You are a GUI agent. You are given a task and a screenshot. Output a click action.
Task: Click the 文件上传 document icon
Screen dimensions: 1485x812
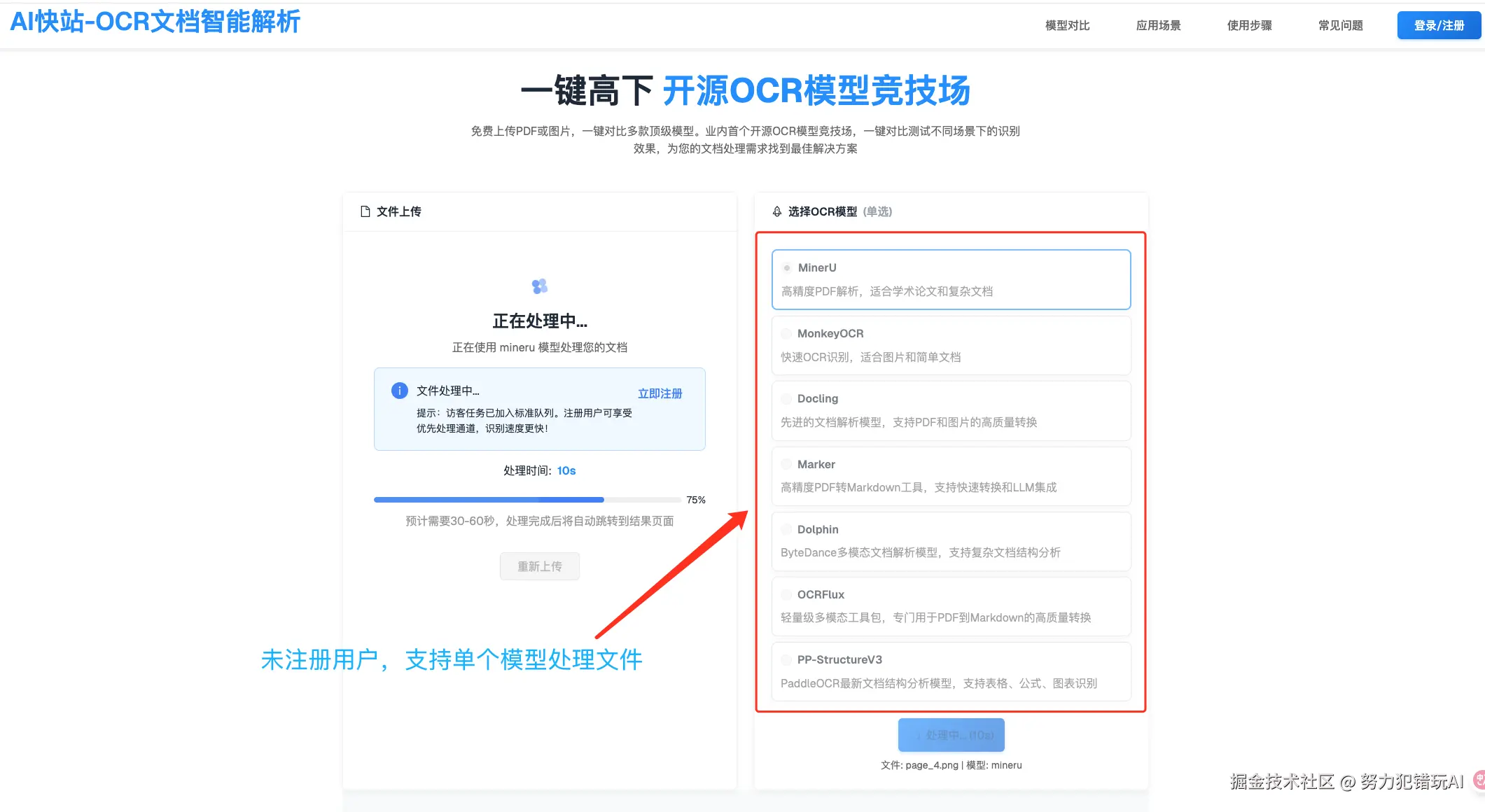pyautogui.click(x=365, y=211)
